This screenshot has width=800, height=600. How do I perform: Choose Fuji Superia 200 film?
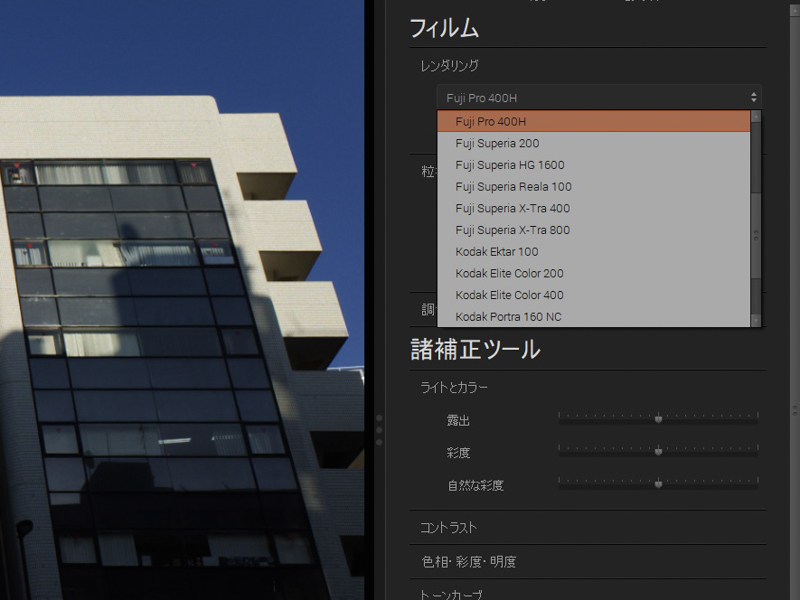point(594,143)
